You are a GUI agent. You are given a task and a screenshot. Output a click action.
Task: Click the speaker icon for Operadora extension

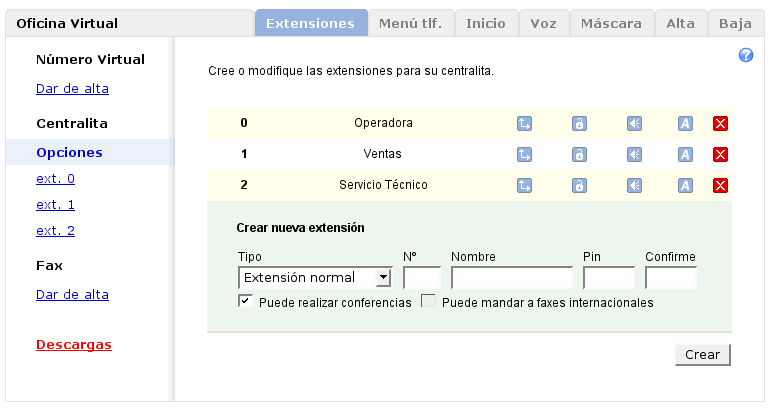click(634, 124)
